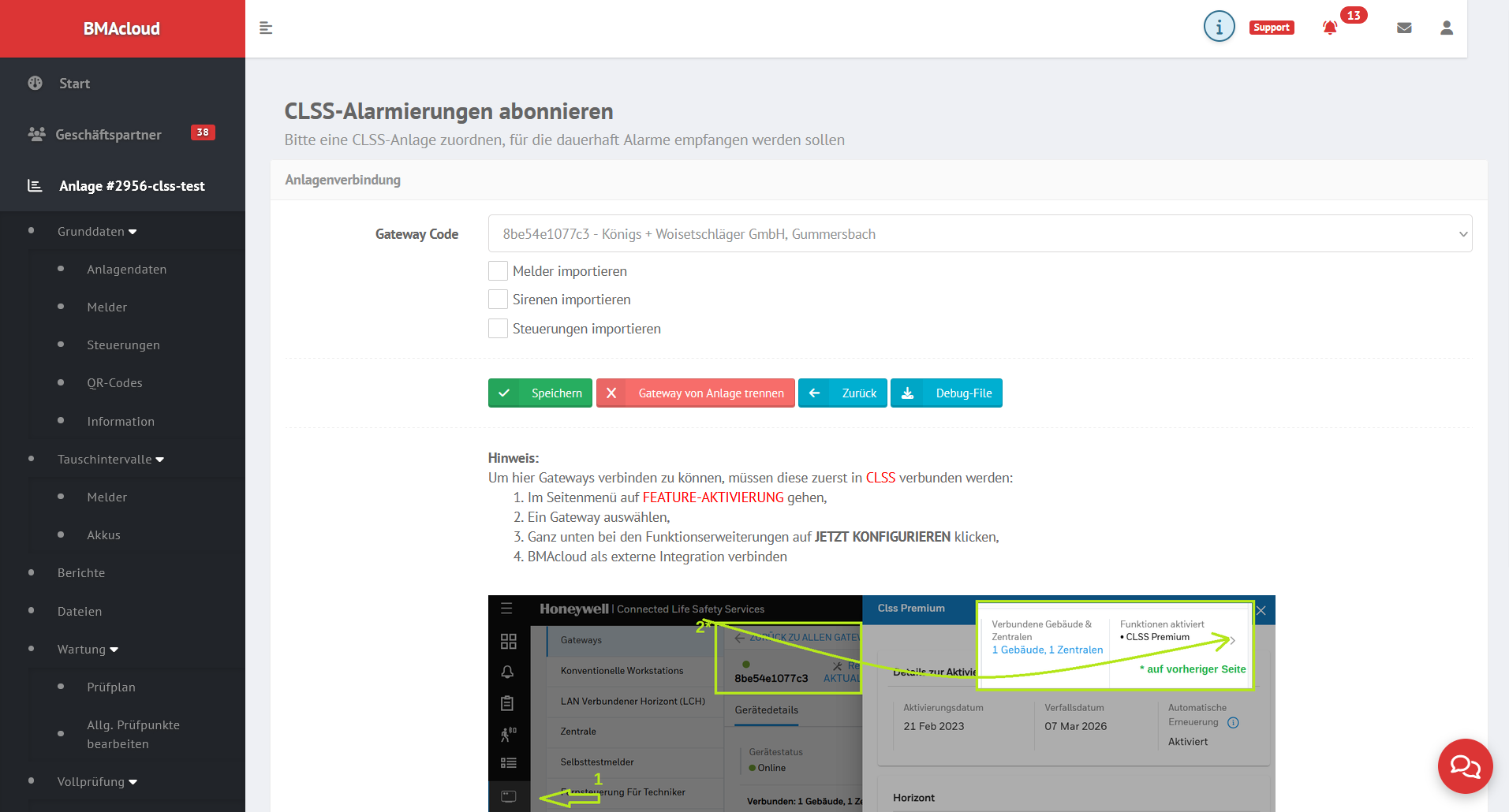The height and width of the screenshot is (812, 1509).
Task: Enable Sirenen importieren checkbox
Action: [498, 300]
